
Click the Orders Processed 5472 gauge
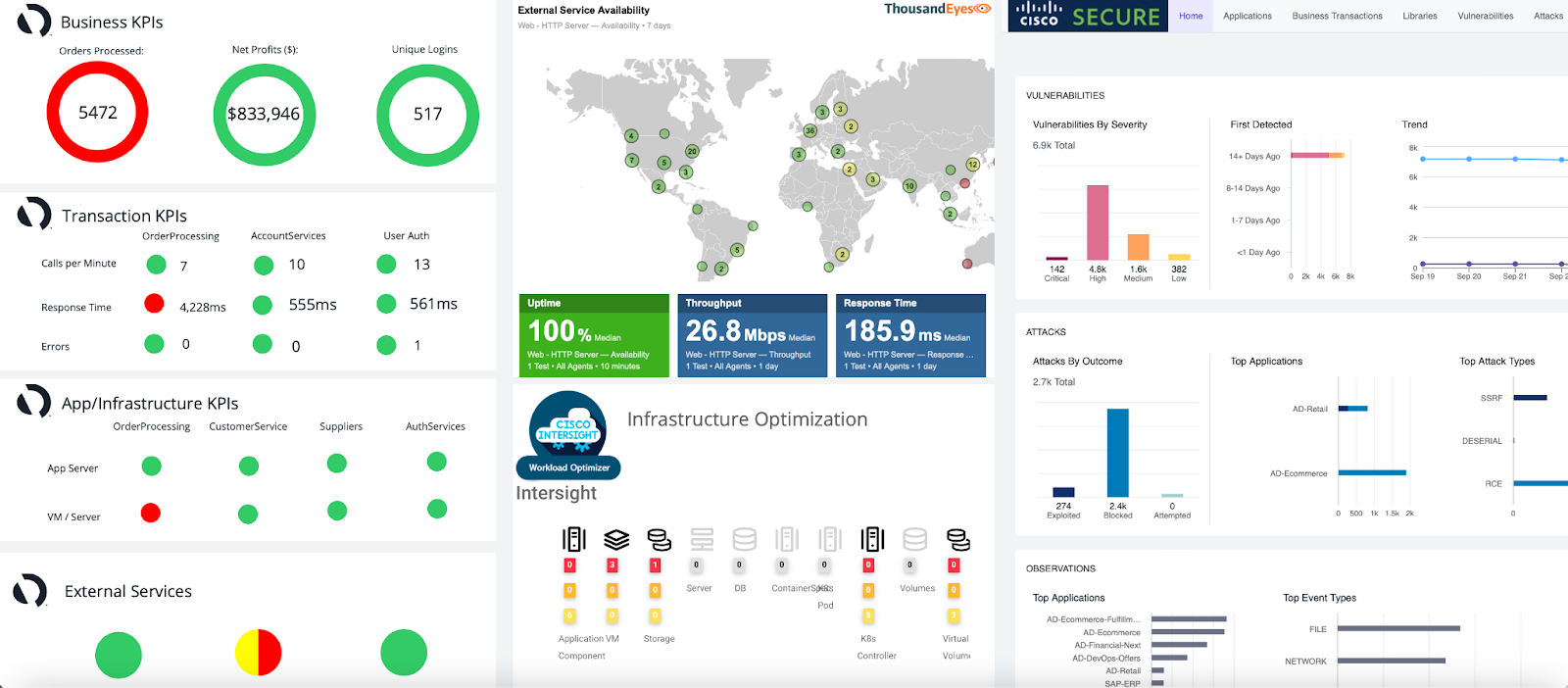(x=98, y=113)
